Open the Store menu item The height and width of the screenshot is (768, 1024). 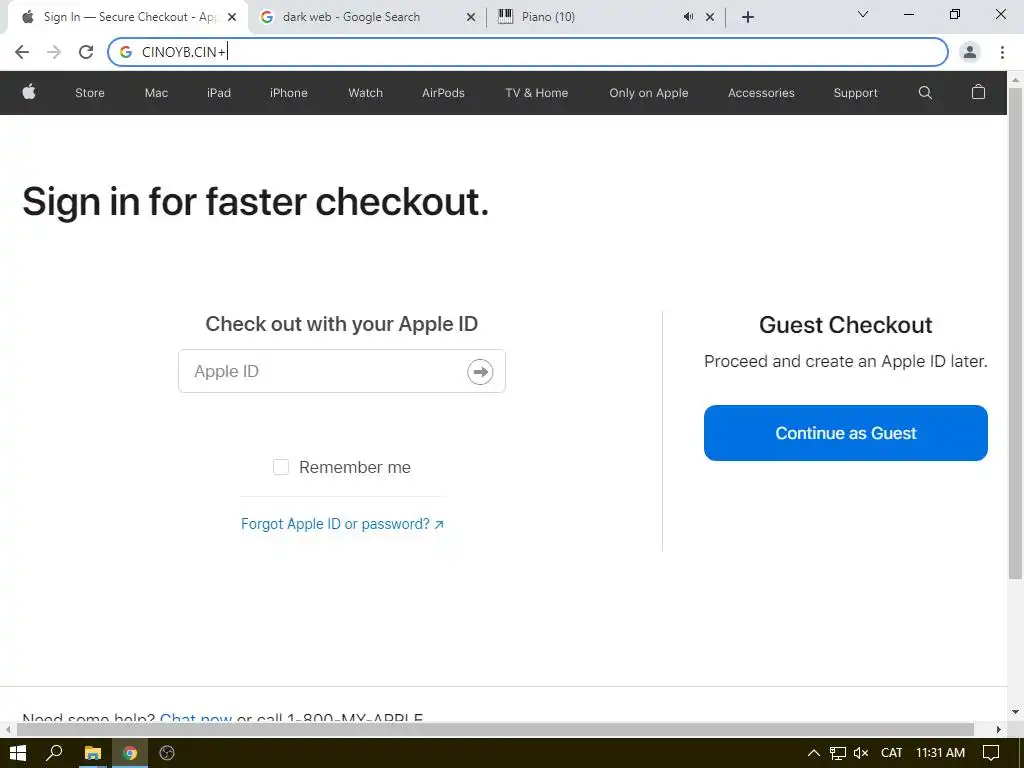[x=89, y=93]
